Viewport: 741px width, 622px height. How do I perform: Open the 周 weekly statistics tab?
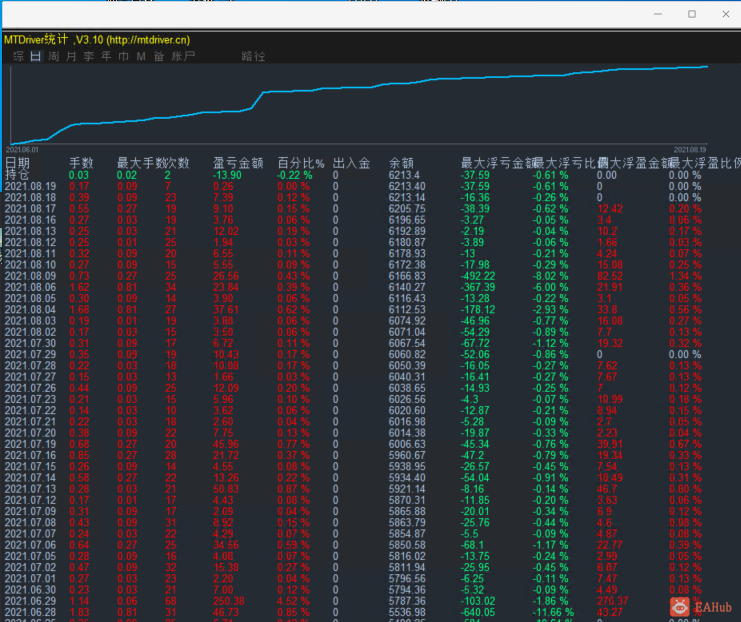53,56
